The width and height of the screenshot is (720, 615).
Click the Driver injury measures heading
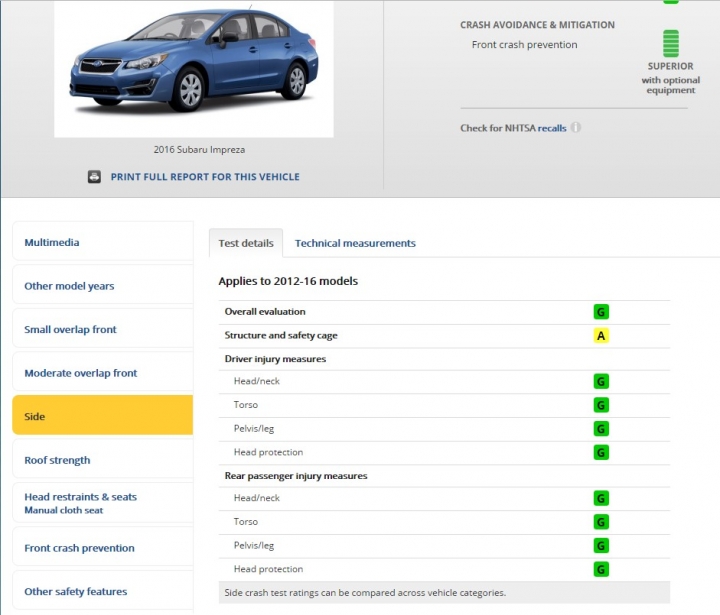275,359
